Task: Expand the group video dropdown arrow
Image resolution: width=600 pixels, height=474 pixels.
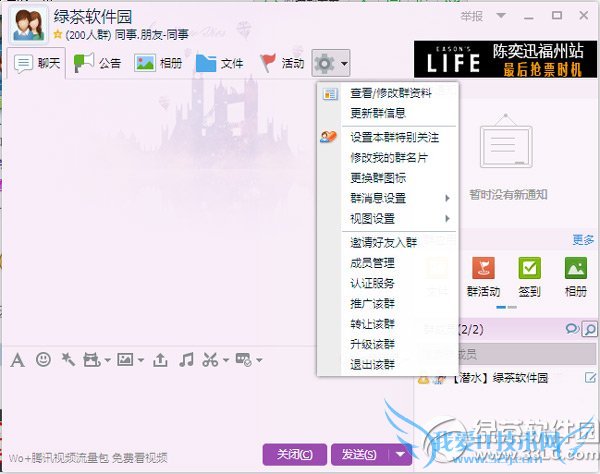Action: click(x=108, y=360)
